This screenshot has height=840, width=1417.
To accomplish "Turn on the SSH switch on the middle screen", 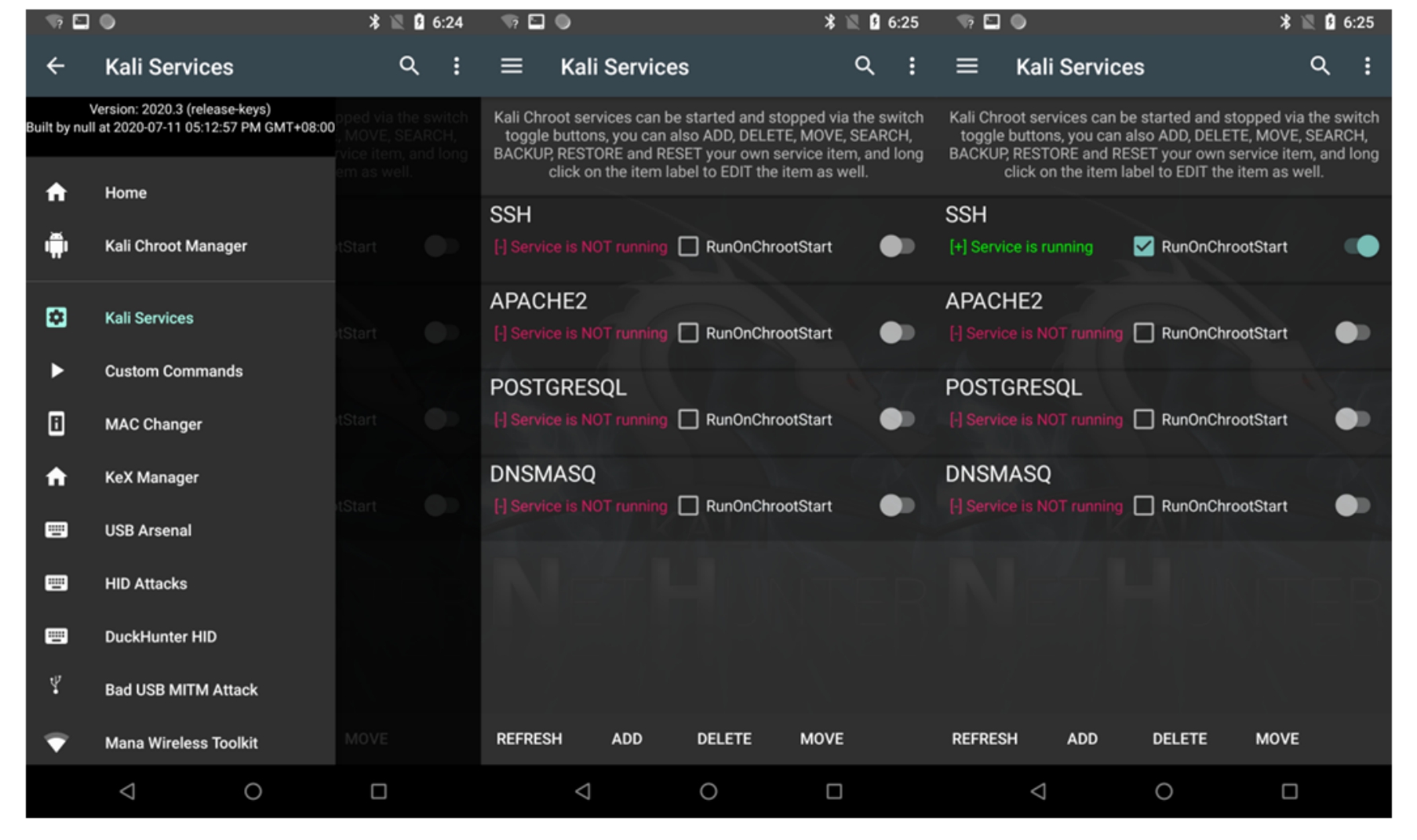I will pos(897,246).
